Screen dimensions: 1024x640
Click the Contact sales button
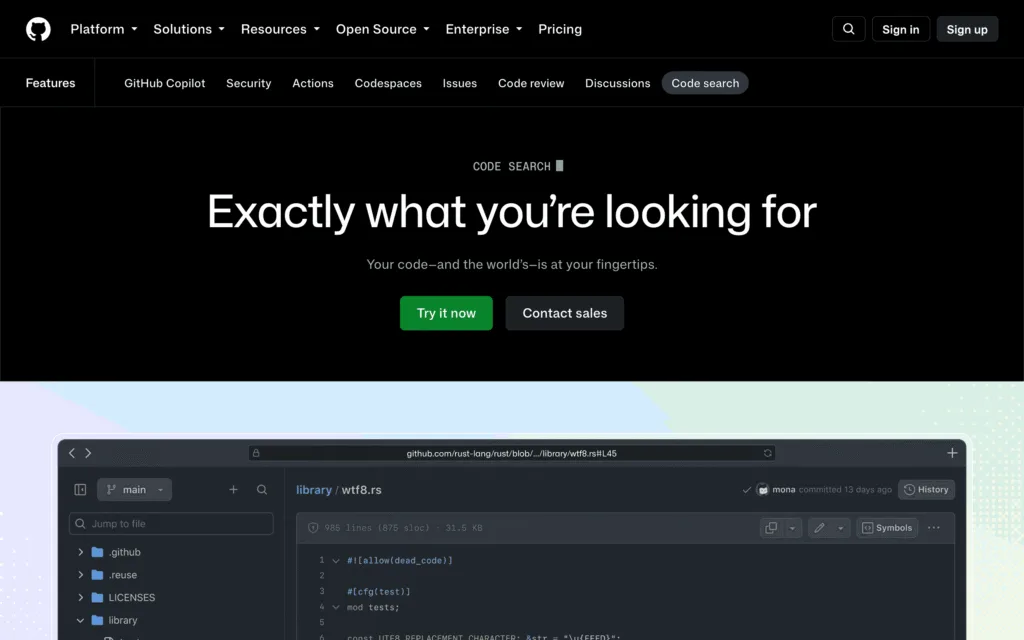pos(564,313)
